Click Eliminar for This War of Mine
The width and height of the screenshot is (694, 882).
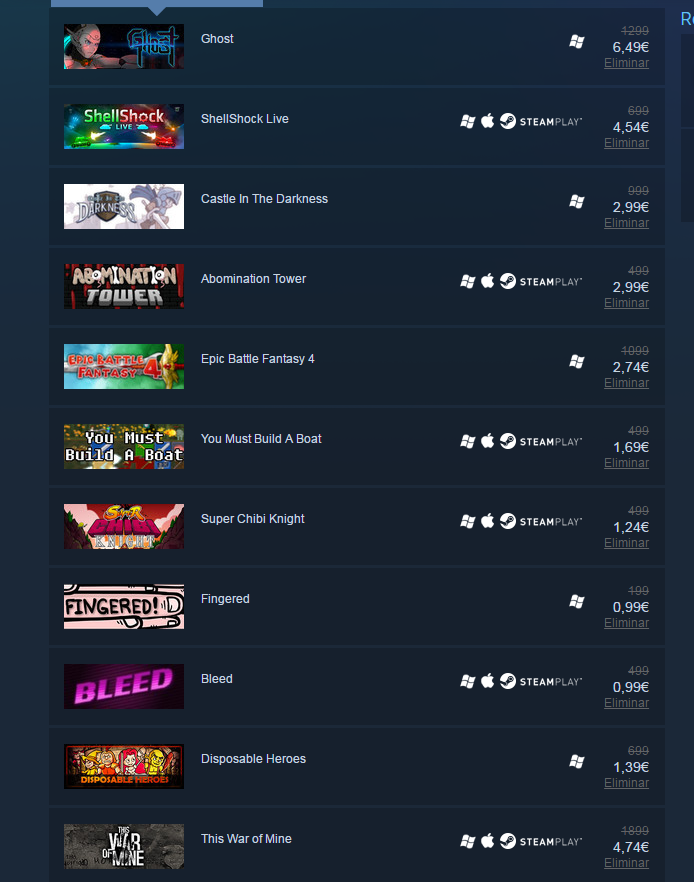click(x=627, y=863)
